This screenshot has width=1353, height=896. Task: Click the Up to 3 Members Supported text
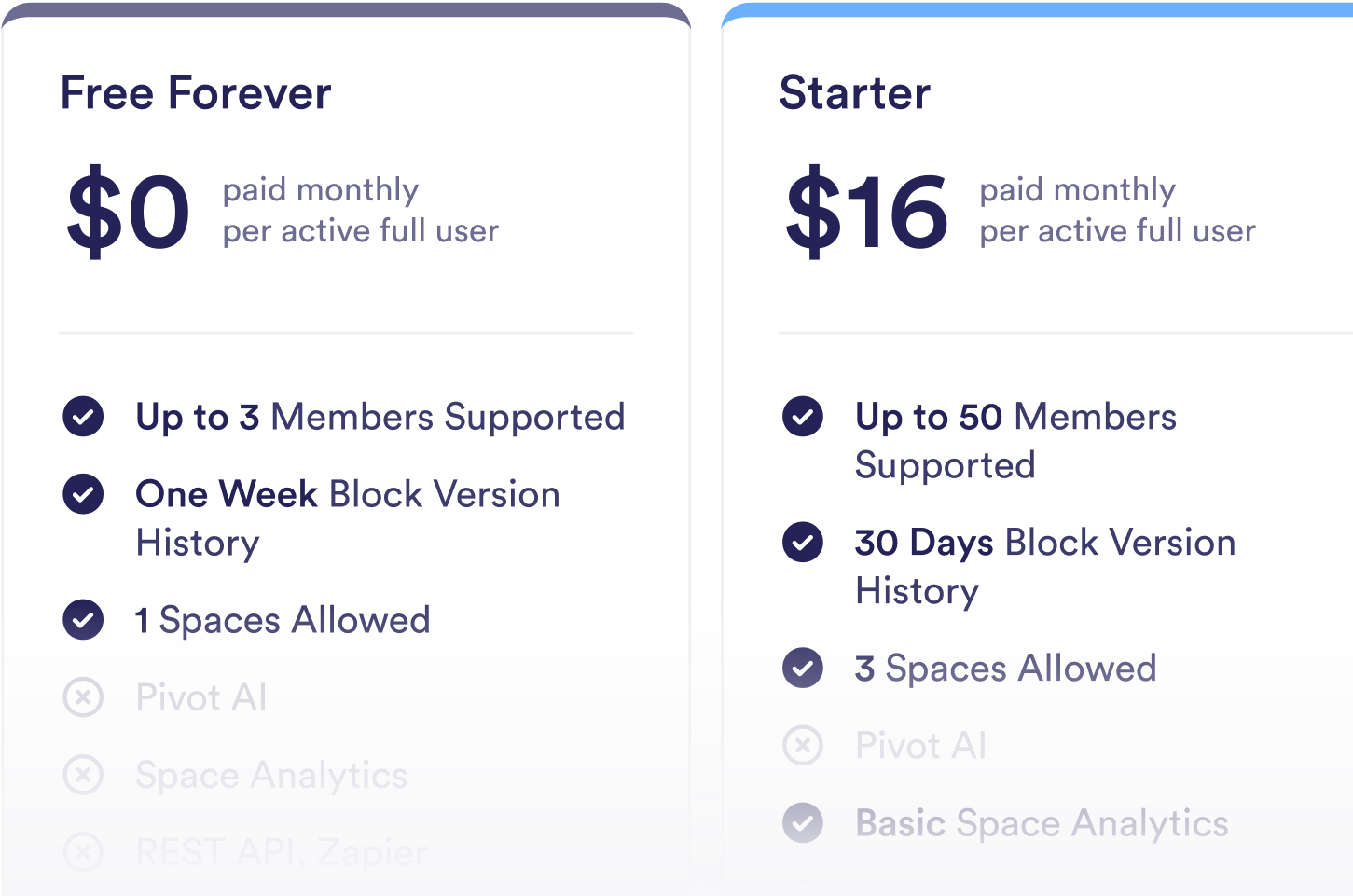pyautogui.click(x=380, y=417)
